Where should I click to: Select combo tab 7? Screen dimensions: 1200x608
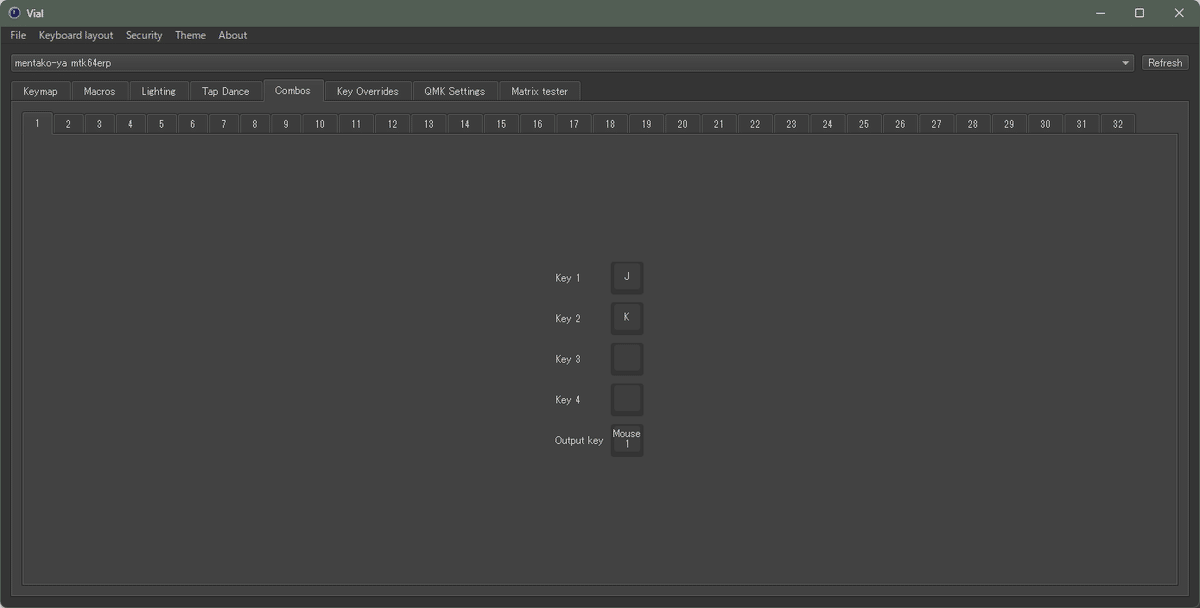[x=223, y=124]
